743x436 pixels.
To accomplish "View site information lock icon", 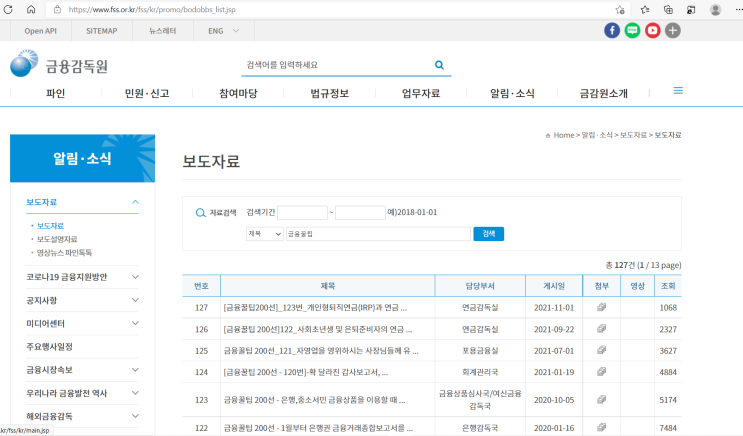I will click(57, 9).
